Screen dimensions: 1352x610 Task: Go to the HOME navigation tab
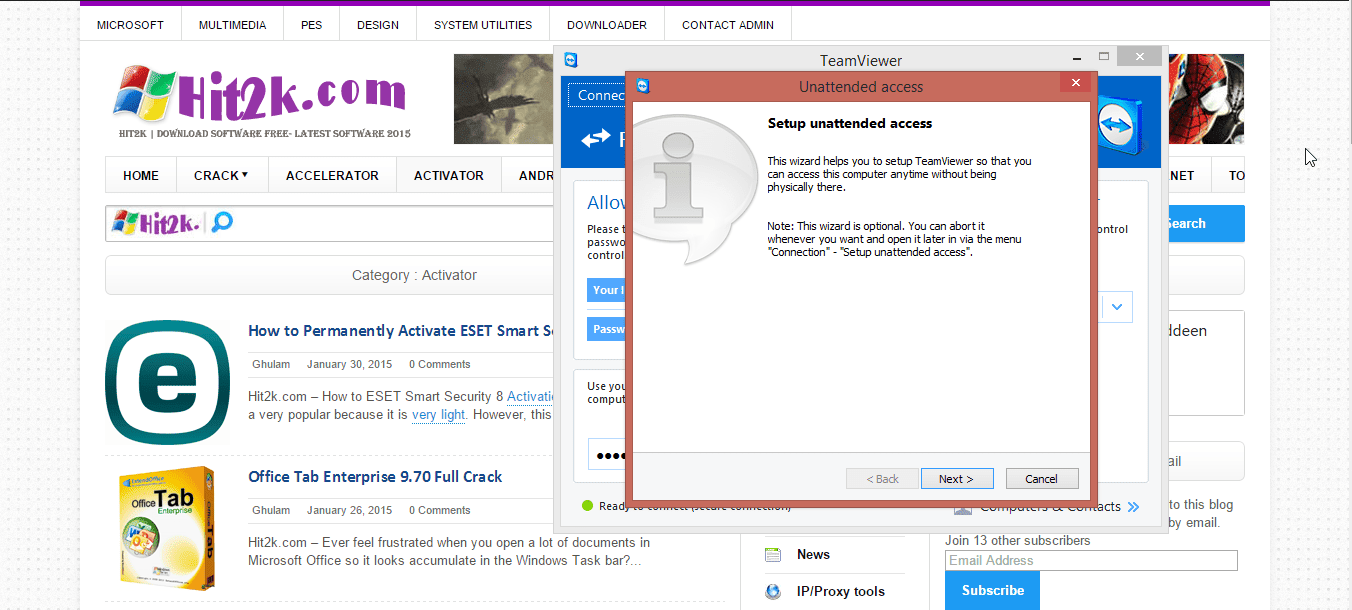point(141,175)
